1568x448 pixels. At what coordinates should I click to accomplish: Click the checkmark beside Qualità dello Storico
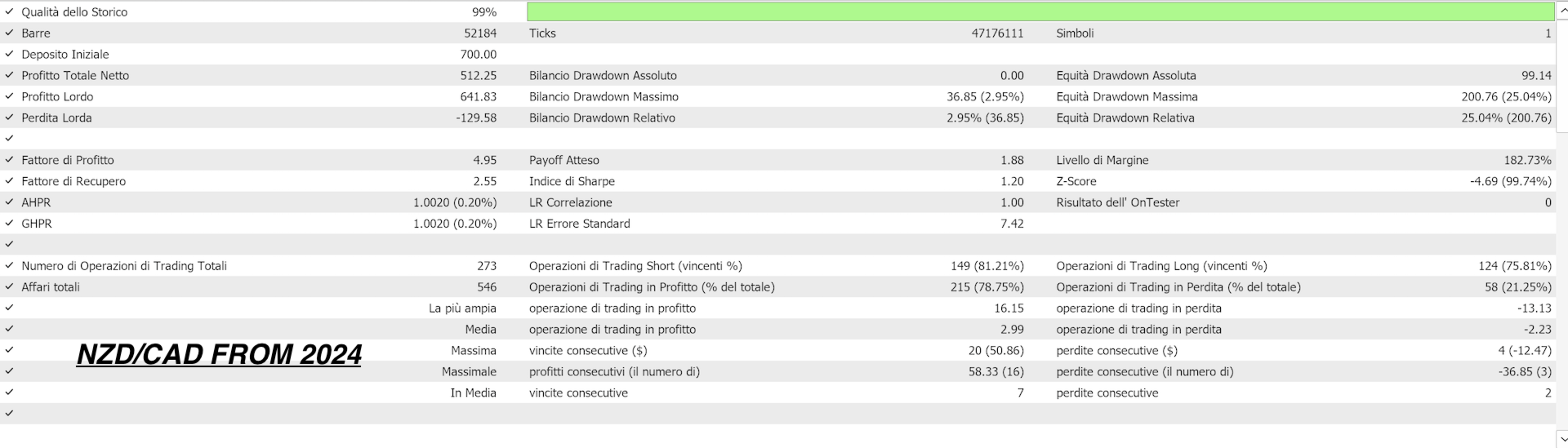(9, 12)
